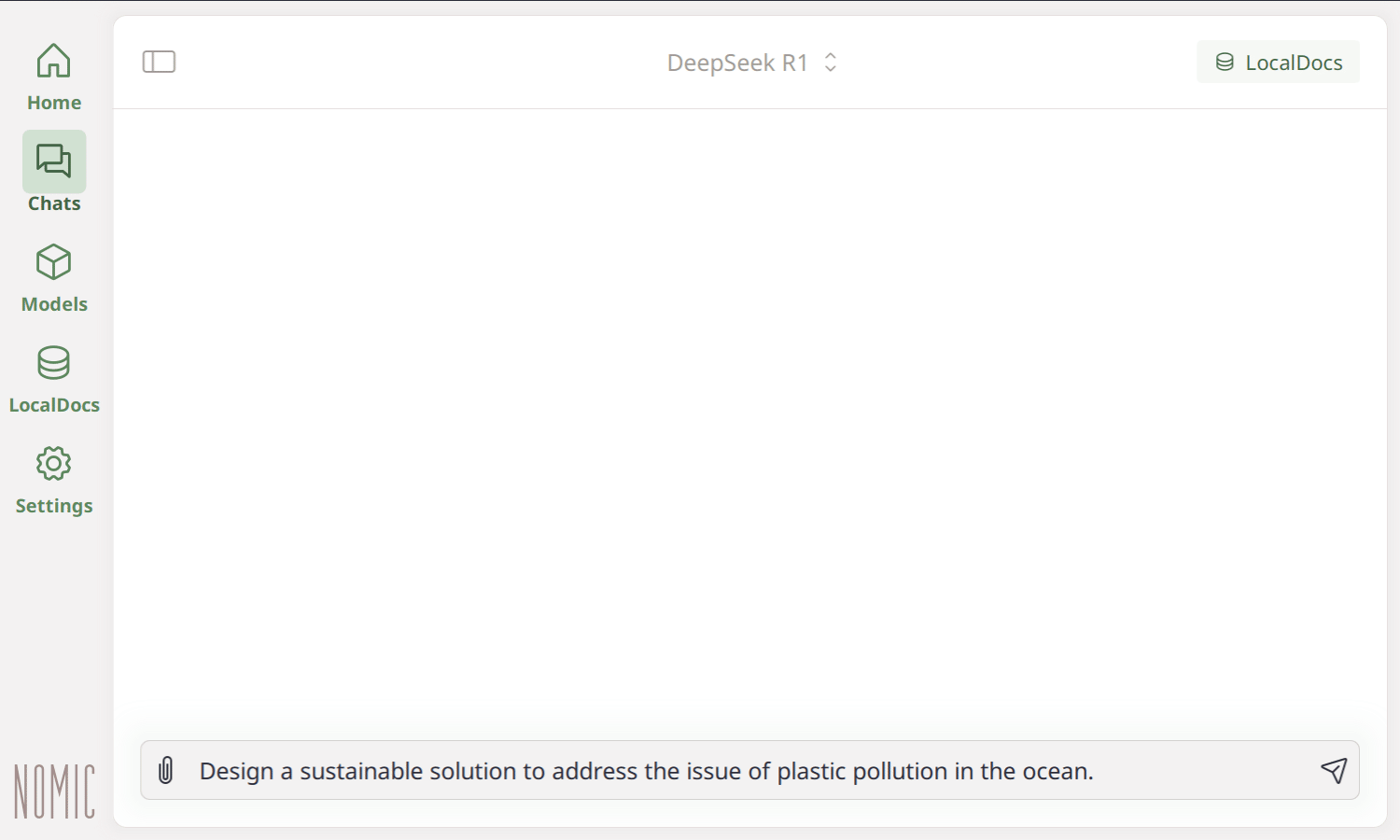Focus the message prompt input field
The width and height of the screenshot is (1400, 840).
click(x=737, y=771)
